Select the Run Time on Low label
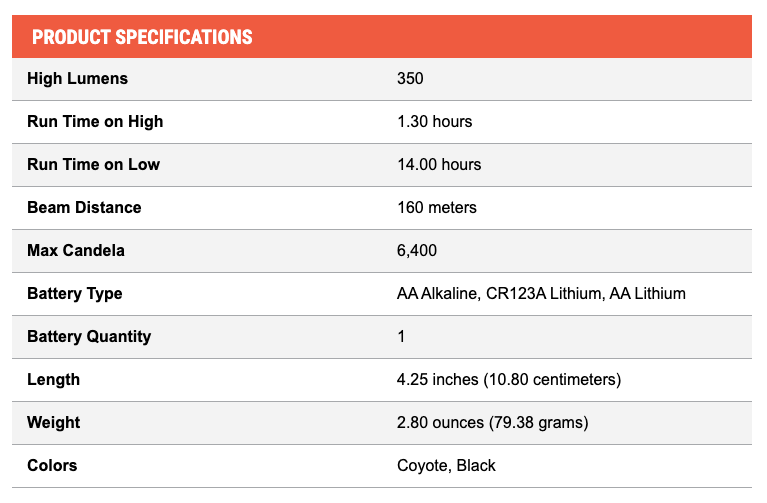 (94, 165)
